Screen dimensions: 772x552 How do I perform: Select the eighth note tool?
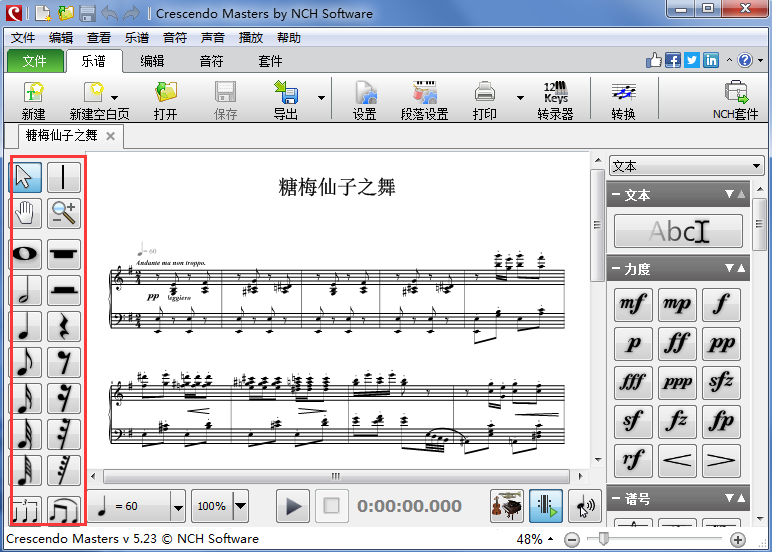pyautogui.click(x=25, y=362)
